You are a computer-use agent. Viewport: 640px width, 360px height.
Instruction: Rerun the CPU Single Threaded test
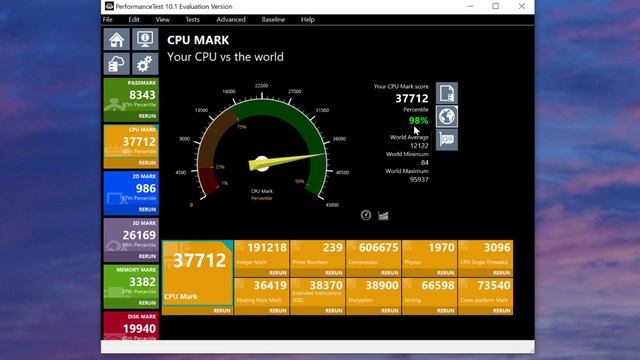[x=501, y=273]
